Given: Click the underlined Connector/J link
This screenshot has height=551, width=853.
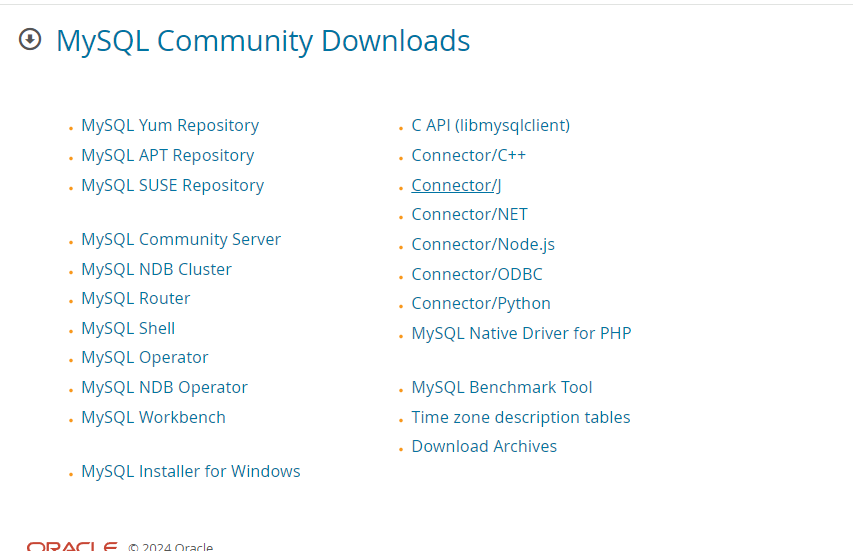Looking at the screenshot, I should tap(456, 185).
